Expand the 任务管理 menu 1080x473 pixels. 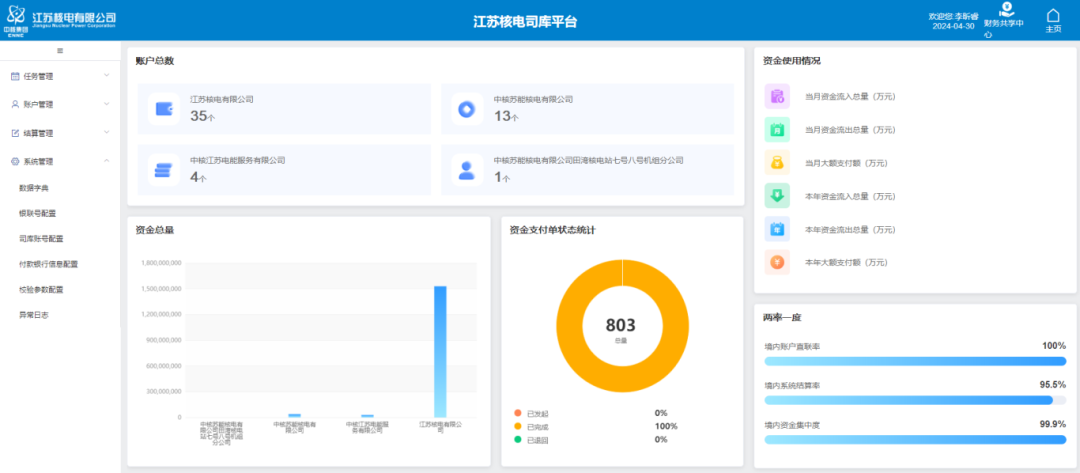[60, 76]
